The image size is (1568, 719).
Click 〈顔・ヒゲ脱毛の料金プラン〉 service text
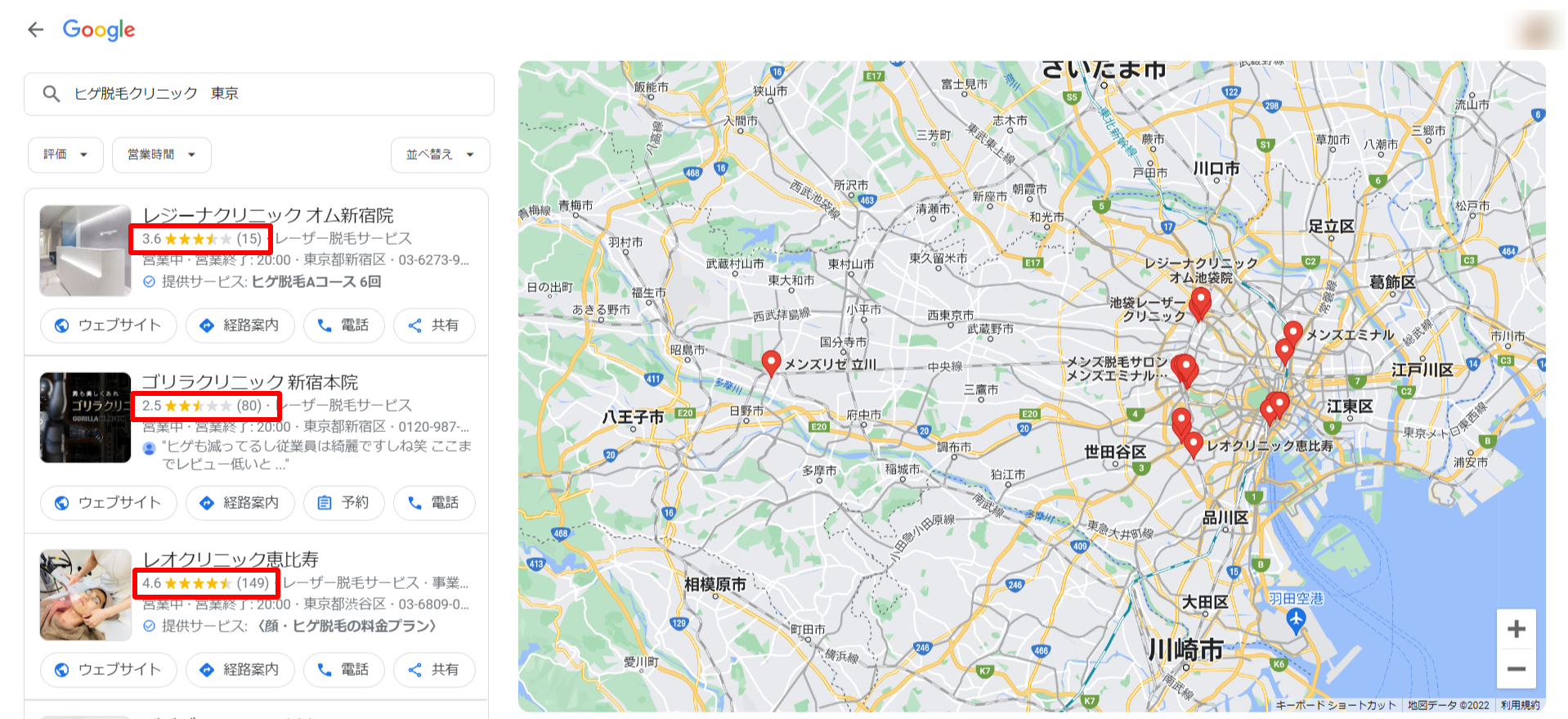point(347,627)
